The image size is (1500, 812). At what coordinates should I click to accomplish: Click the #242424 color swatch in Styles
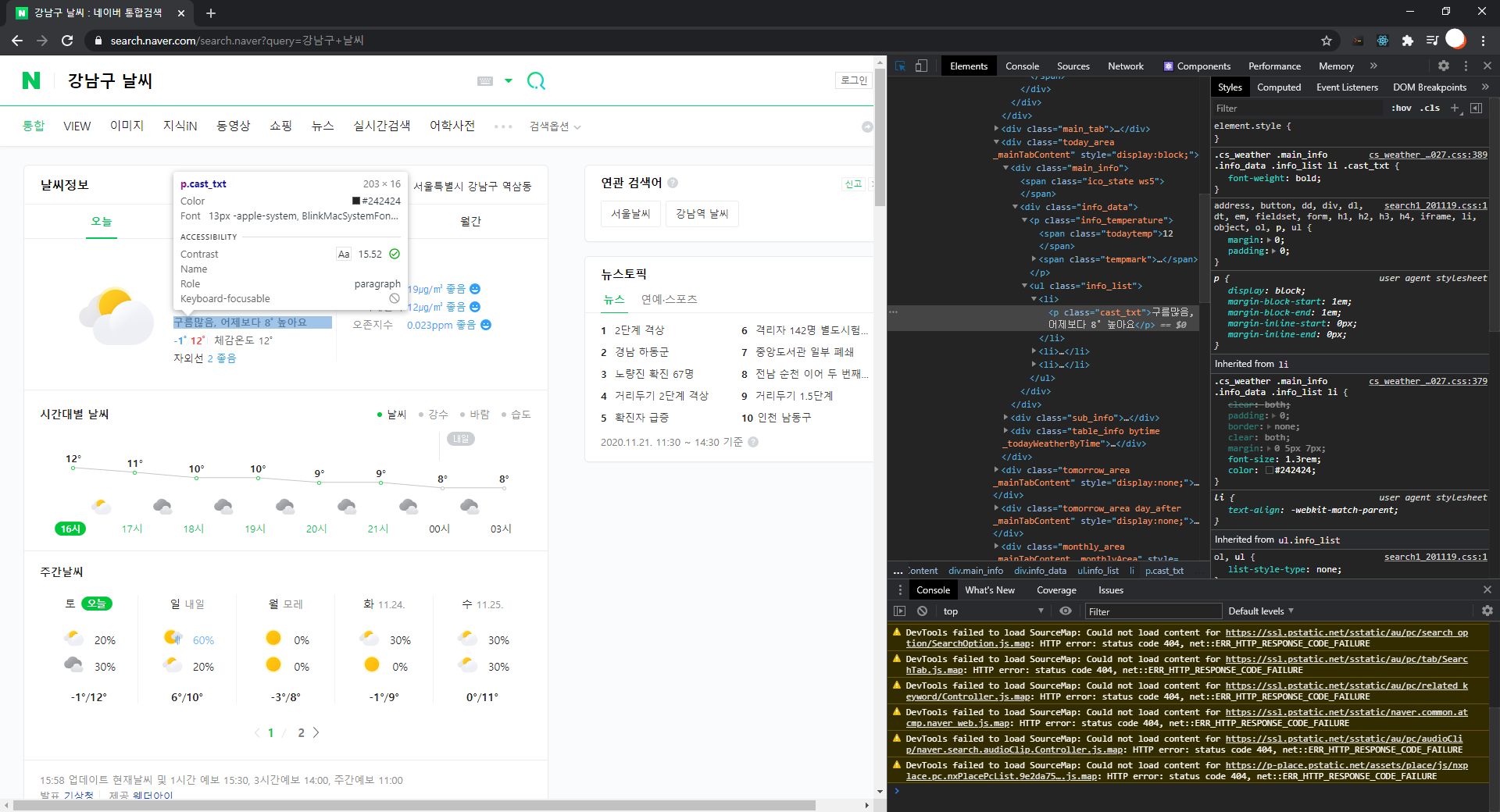(1270, 471)
